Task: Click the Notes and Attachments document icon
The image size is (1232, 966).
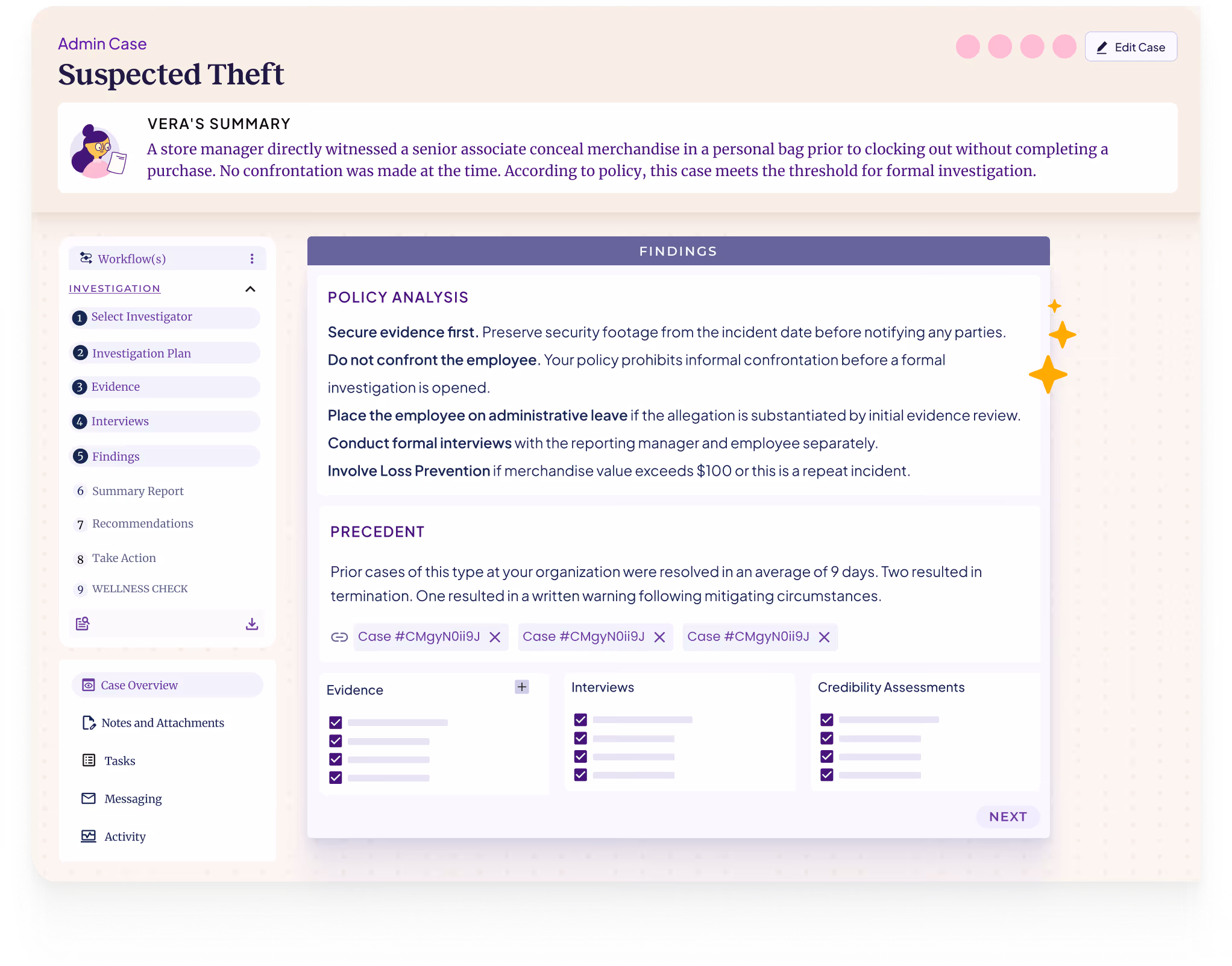Action: coord(89,722)
